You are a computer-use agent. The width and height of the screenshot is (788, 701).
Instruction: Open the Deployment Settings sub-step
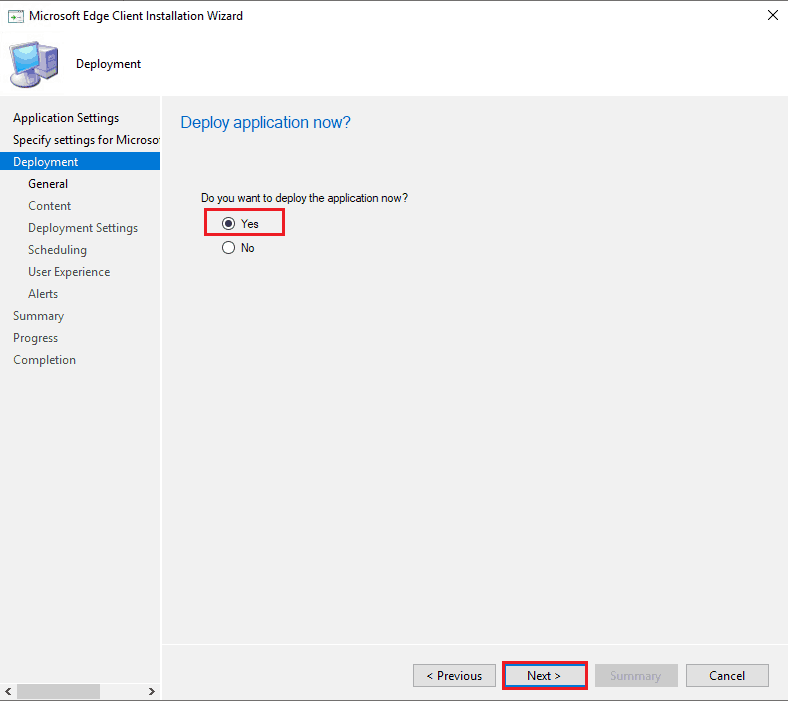pos(83,228)
